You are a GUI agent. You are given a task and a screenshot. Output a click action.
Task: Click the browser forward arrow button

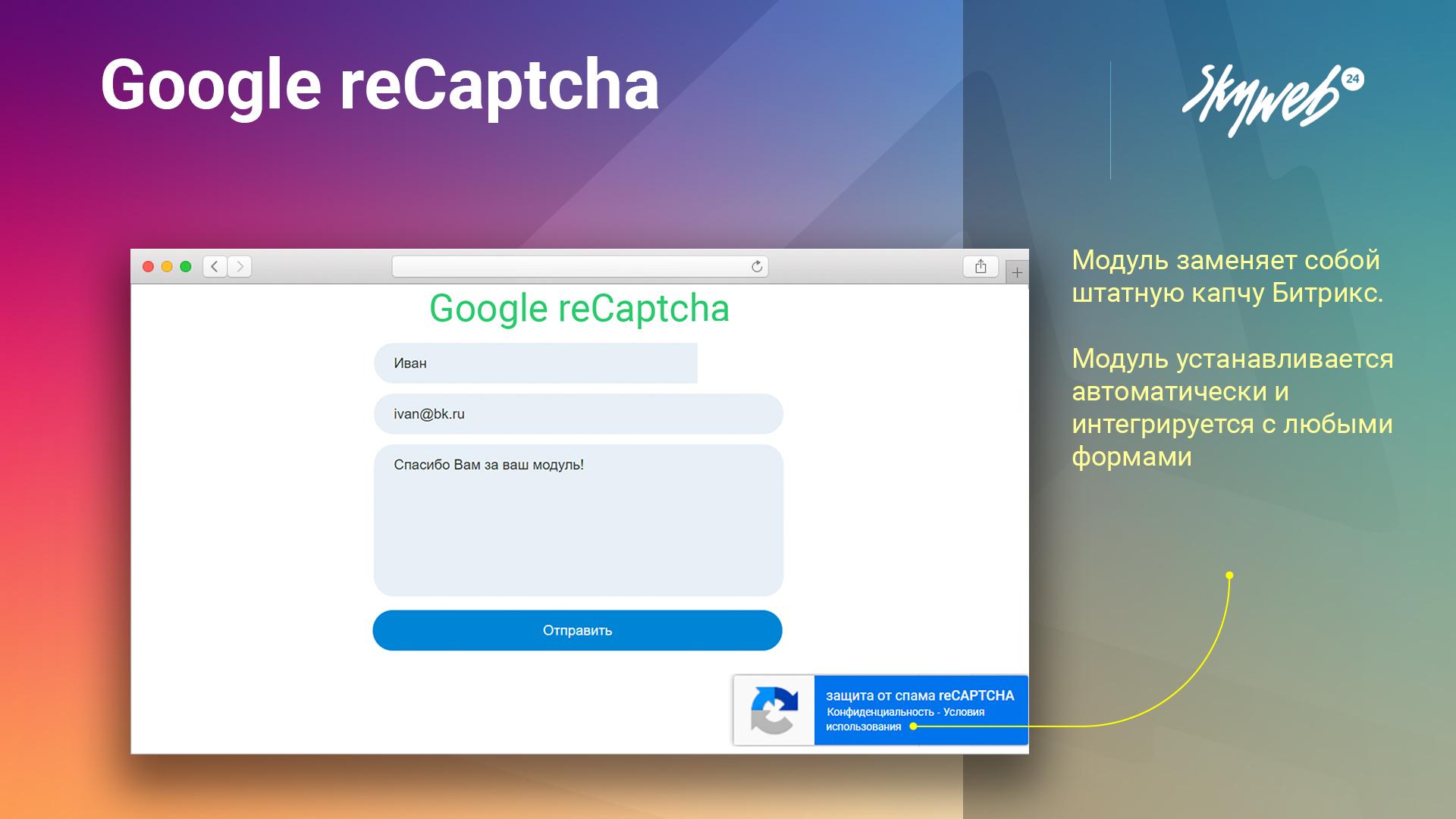coord(240,266)
